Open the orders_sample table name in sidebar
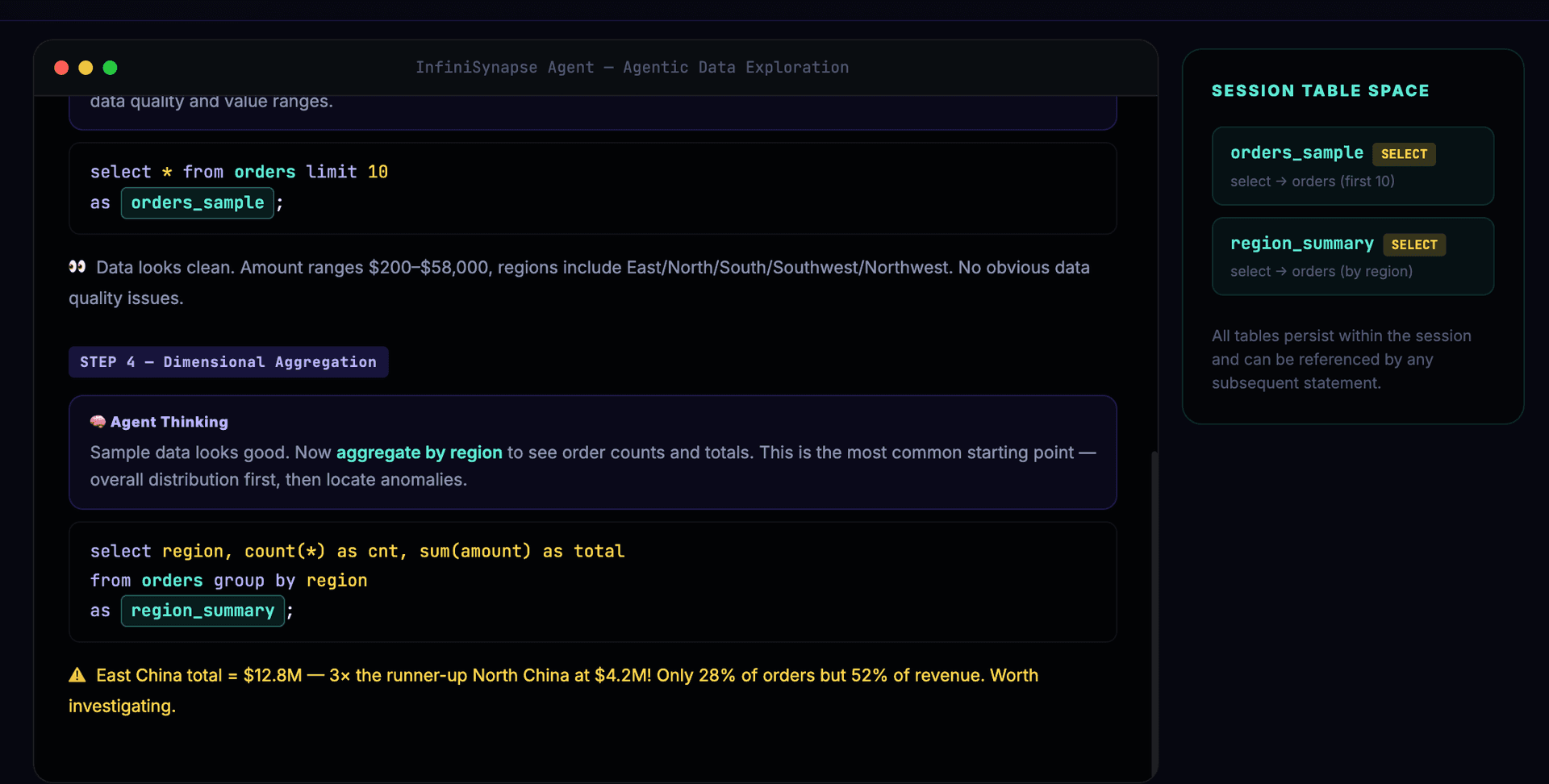Screen dimensions: 1549x784 1296,153
